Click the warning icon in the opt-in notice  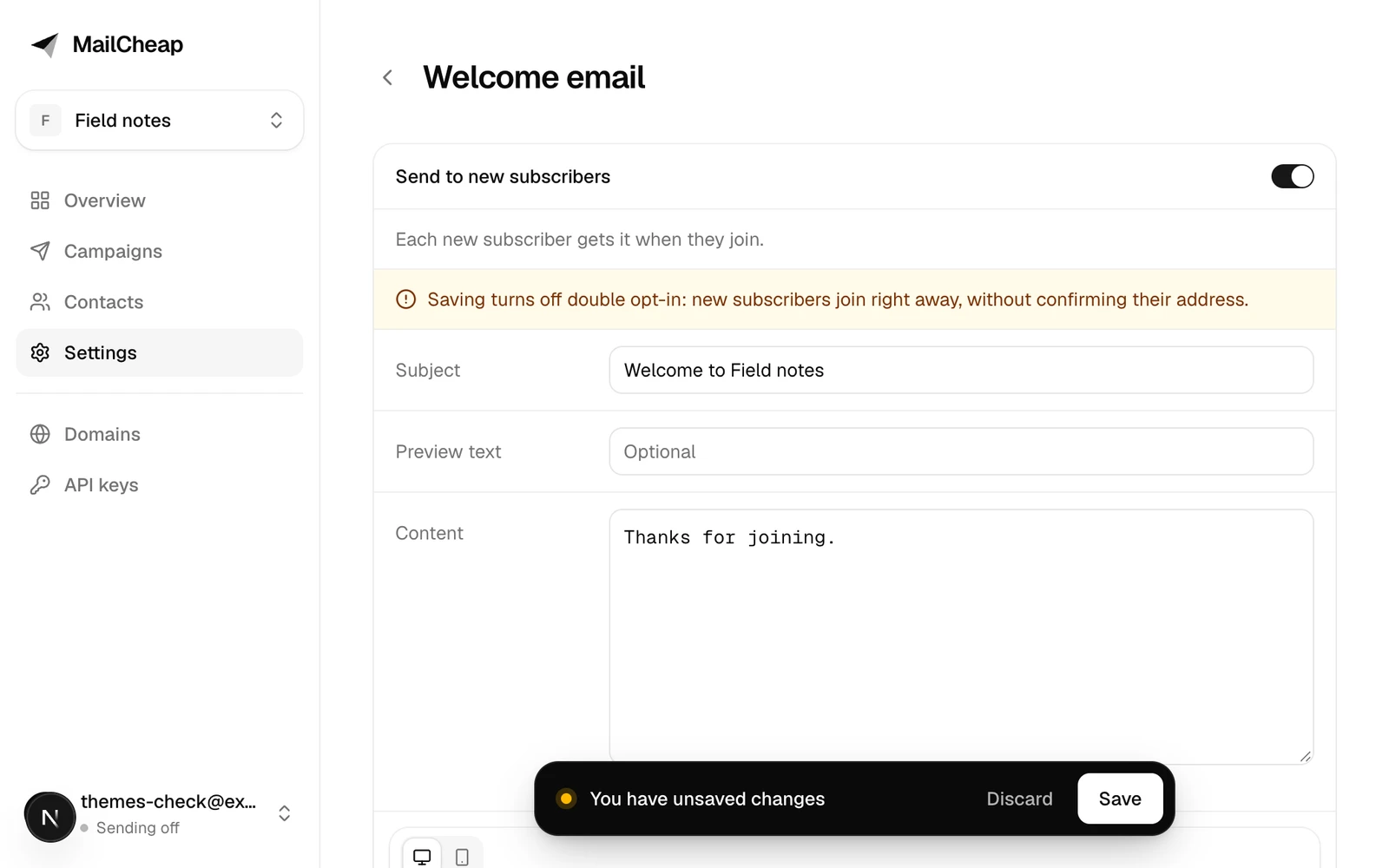(405, 299)
